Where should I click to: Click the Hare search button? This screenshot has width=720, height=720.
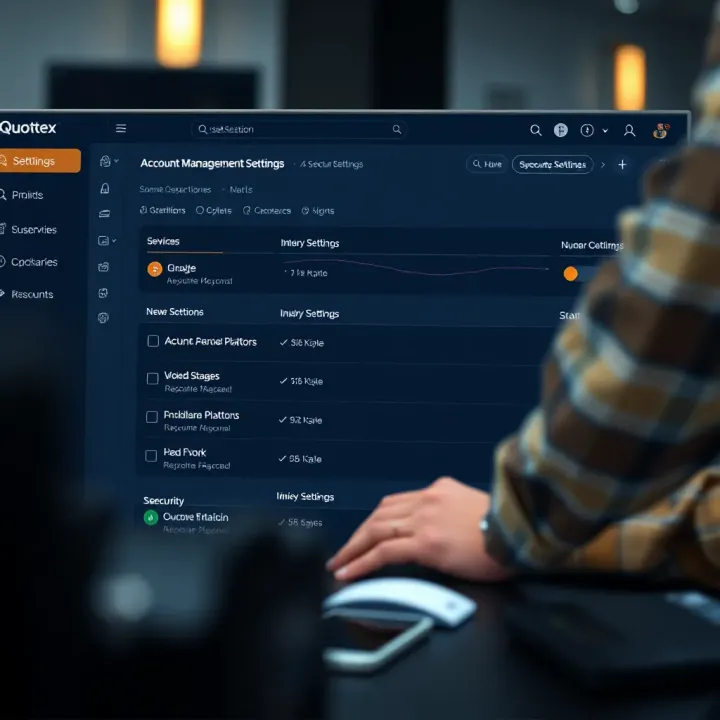tap(487, 164)
